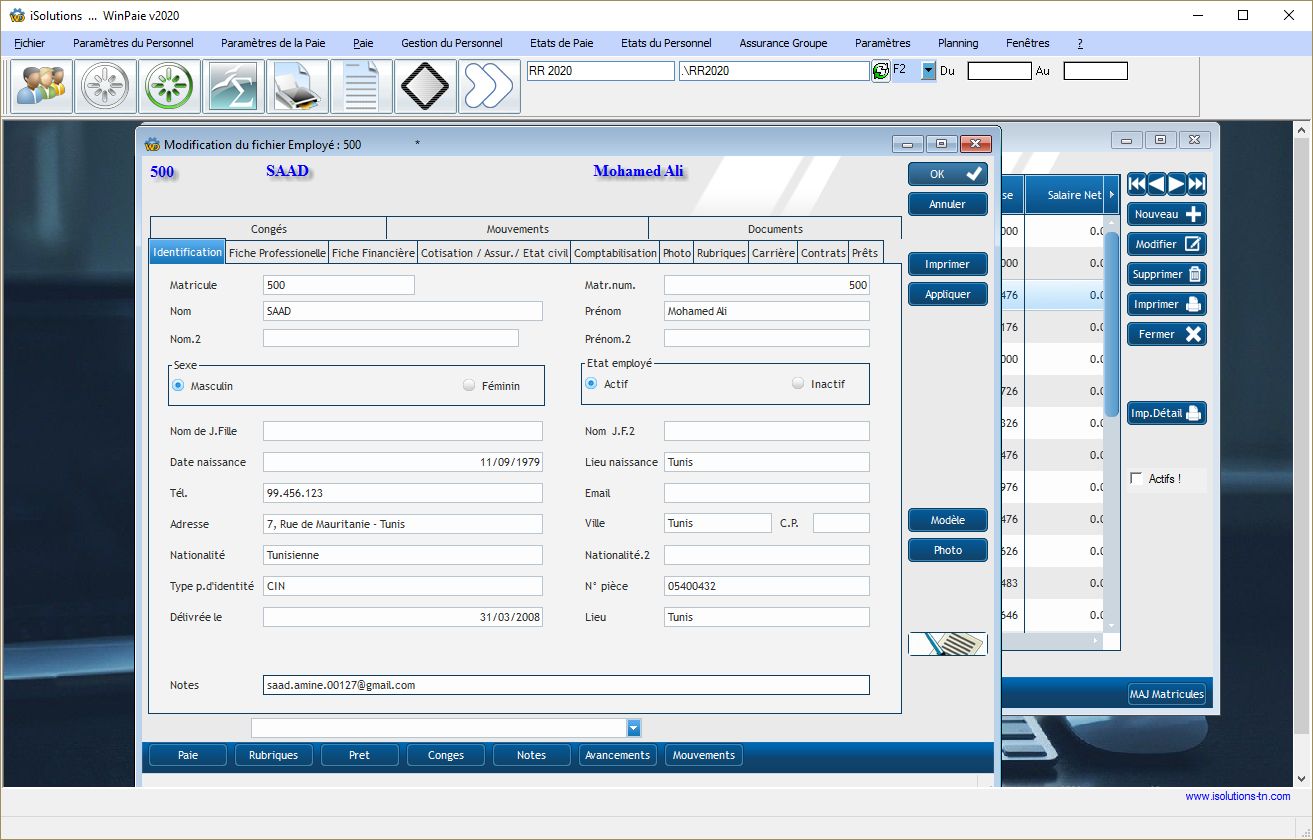Expand the combo box above Paie button
The height and width of the screenshot is (840, 1313).
pos(633,728)
